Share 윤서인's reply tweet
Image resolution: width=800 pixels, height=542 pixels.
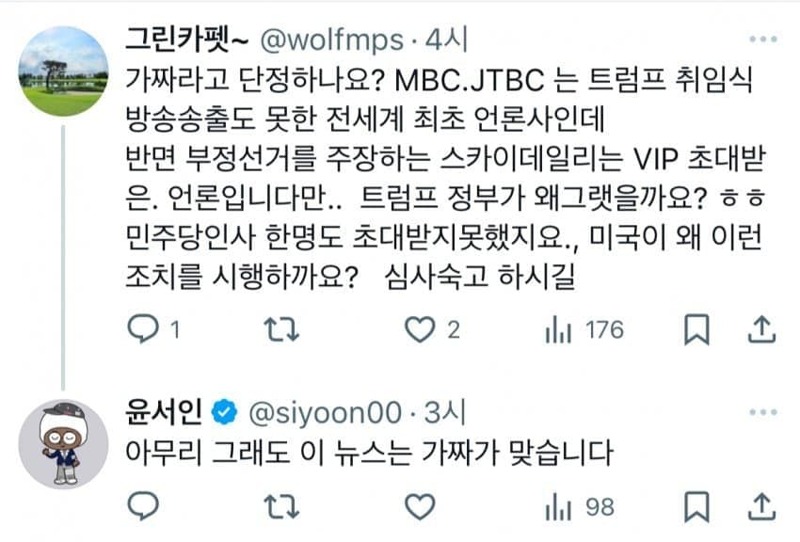point(762,506)
